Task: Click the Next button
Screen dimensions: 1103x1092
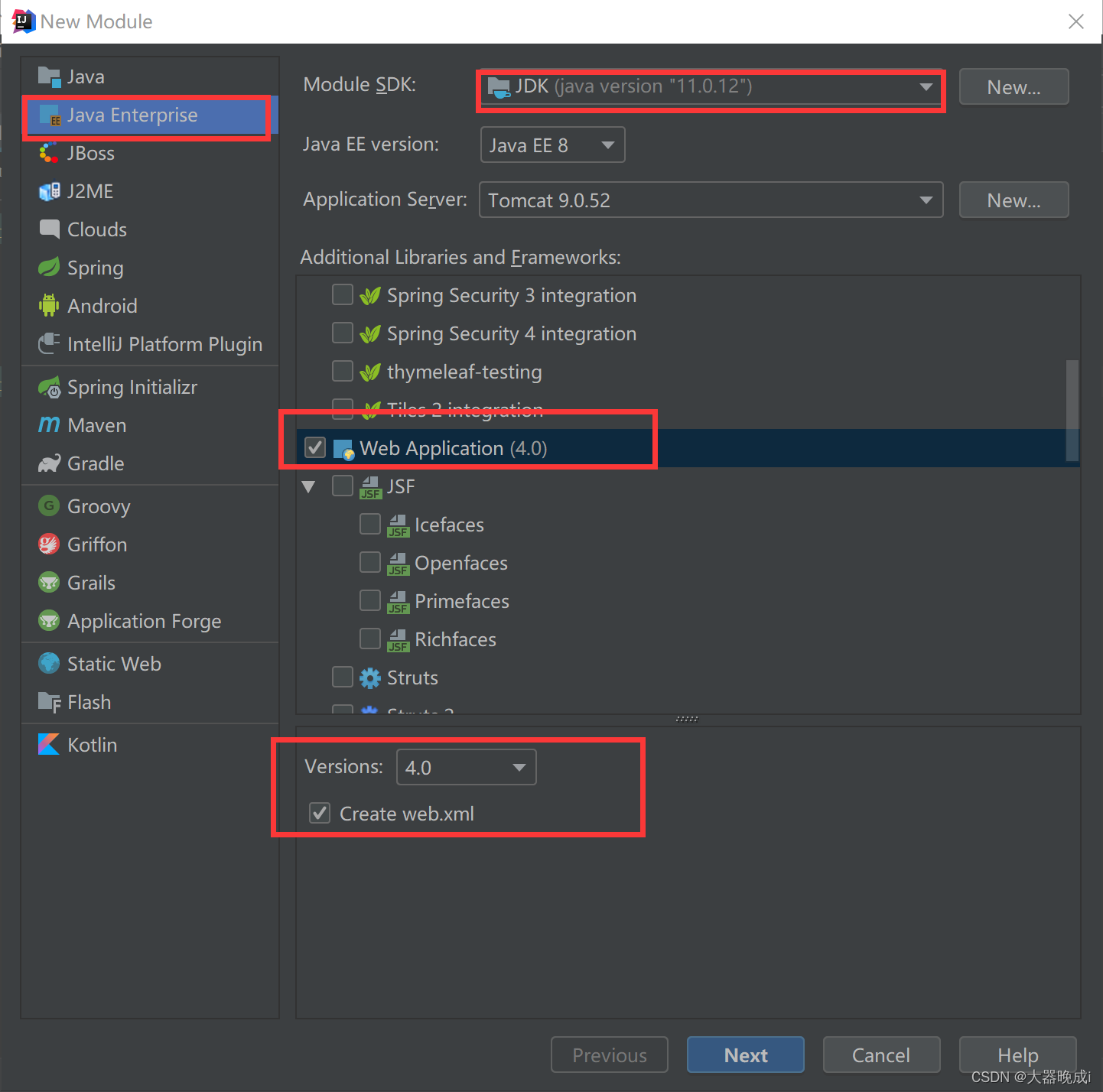Action: [x=746, y=1055]
